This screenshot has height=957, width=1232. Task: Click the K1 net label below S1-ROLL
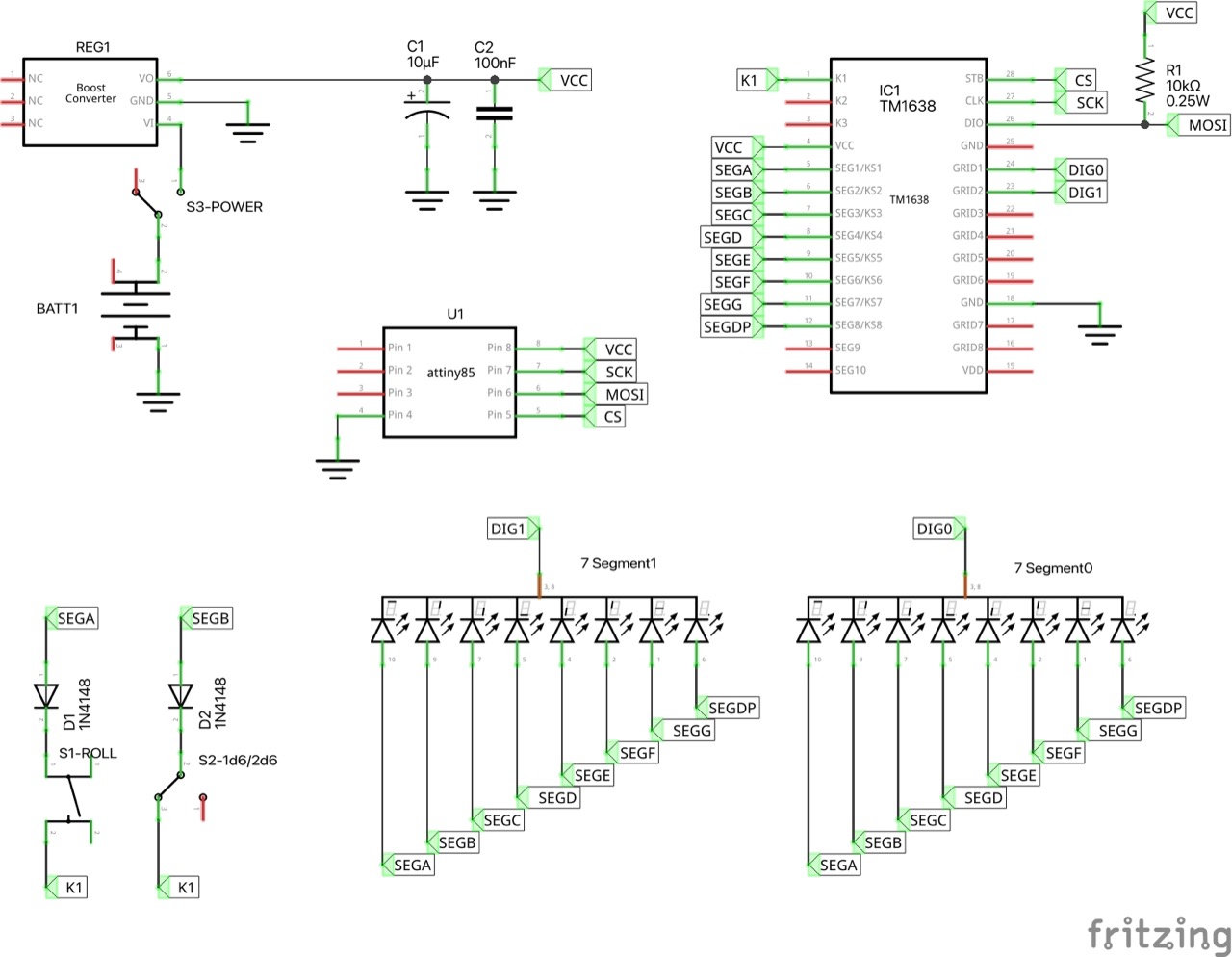[x=66, y=888]
